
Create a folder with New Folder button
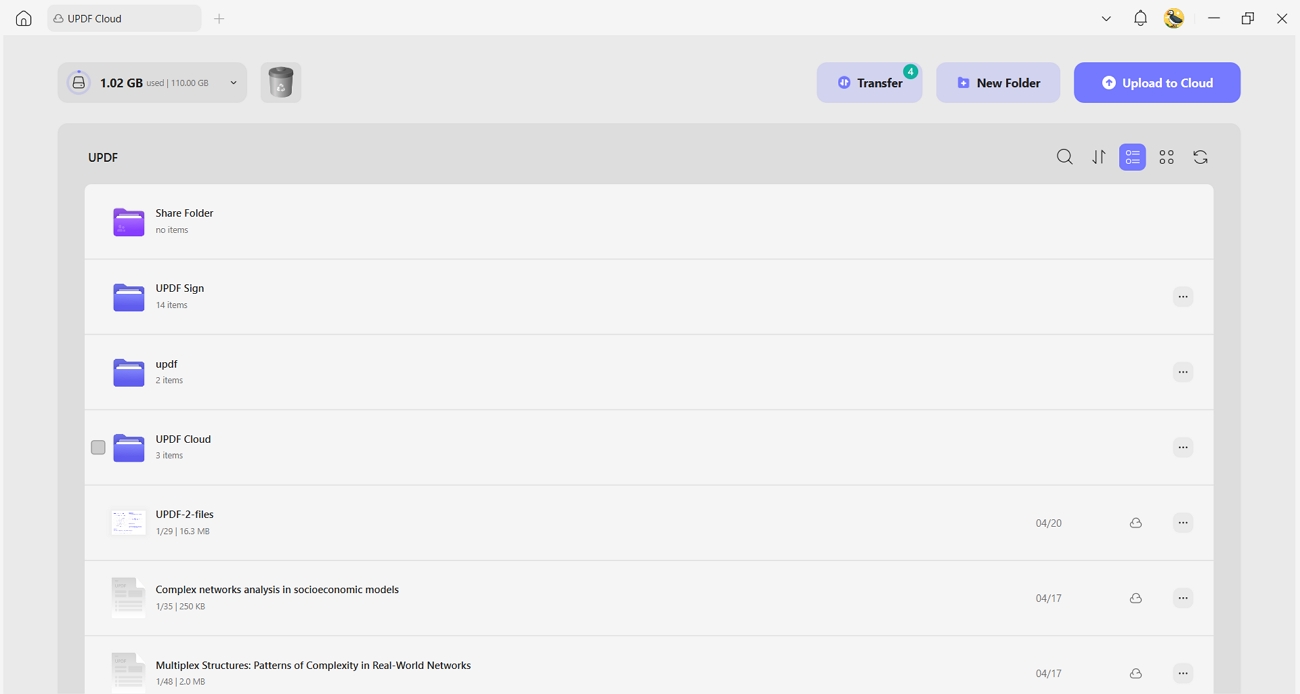[x=998, y=83]
